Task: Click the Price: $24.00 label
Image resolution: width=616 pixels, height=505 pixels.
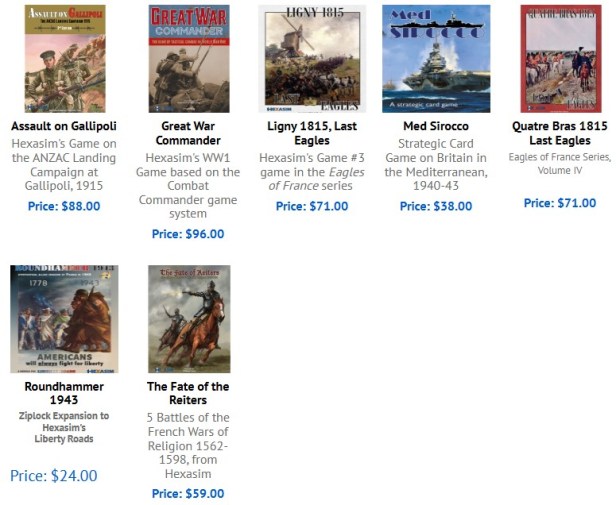Action: click(x=54, y=476)
